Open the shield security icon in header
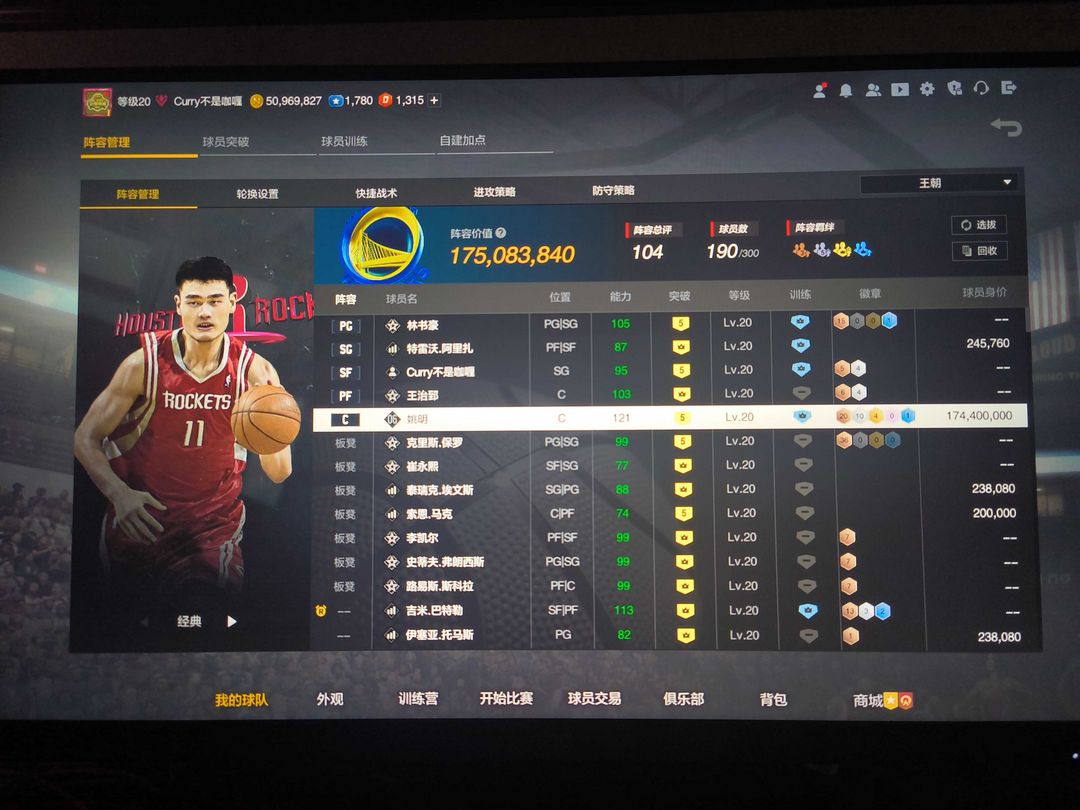 click(x=954, y=88)
